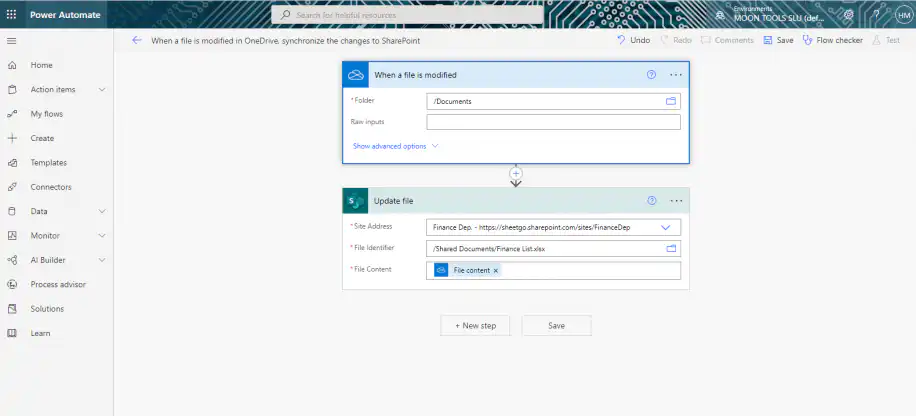This screenshot has width=916, height=416.
Task: Open help for When a file is modified
Action: pyautogui.click(x=651, y=75)
